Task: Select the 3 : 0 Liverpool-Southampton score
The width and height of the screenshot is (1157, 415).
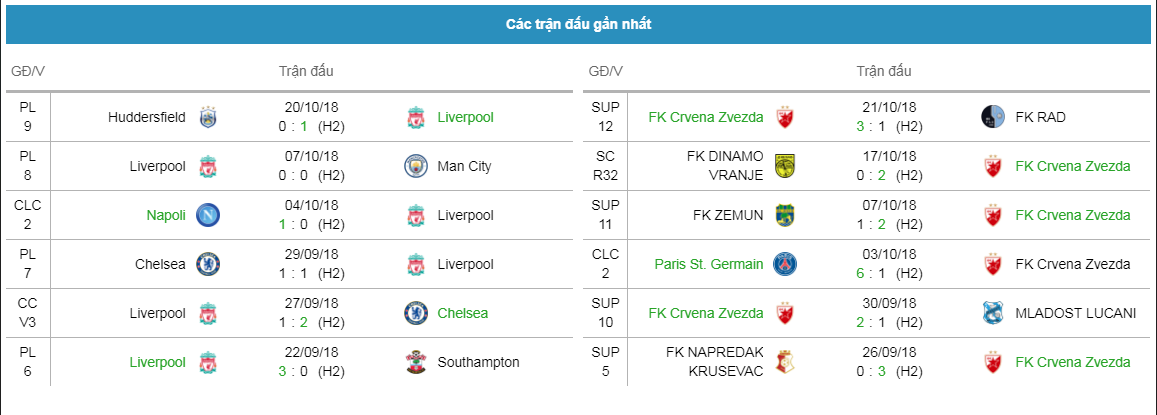Action: pos(294,371)
